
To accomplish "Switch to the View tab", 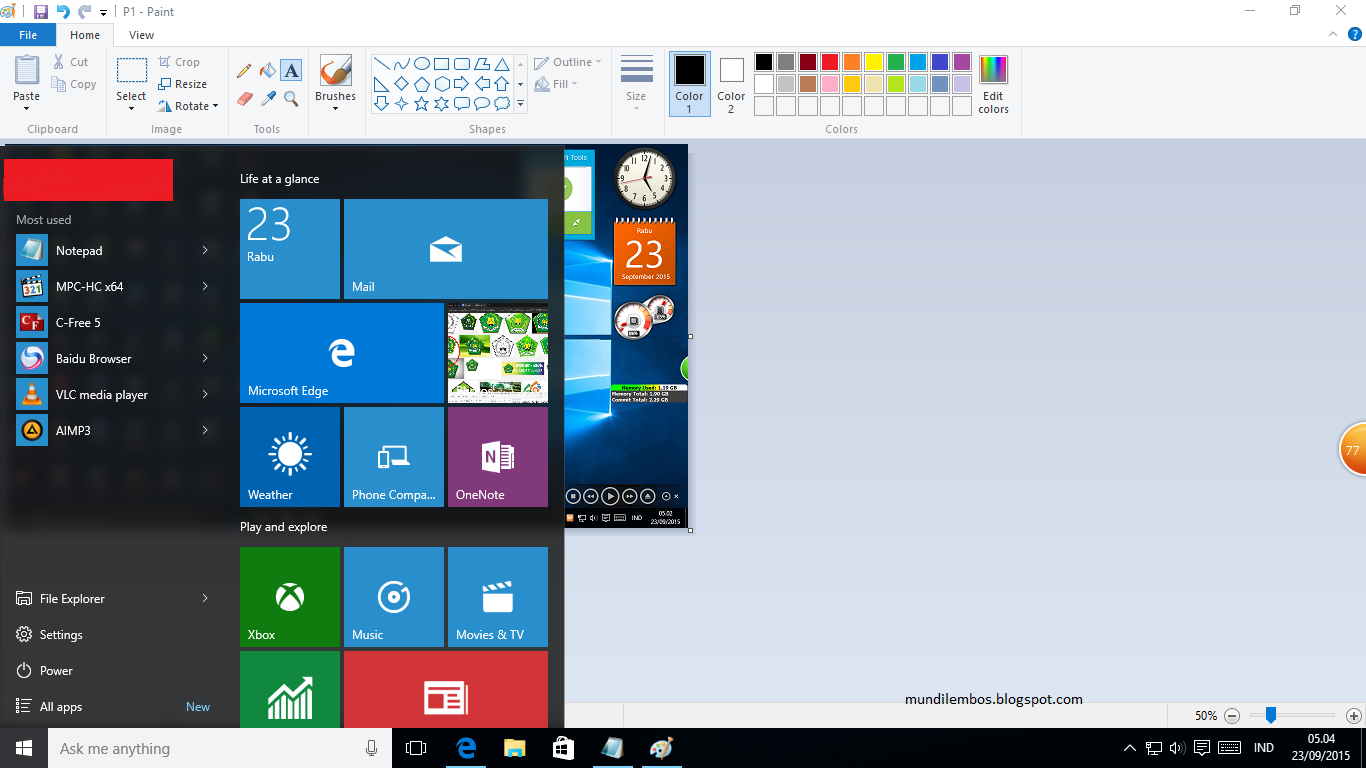I will click(141, 34).
